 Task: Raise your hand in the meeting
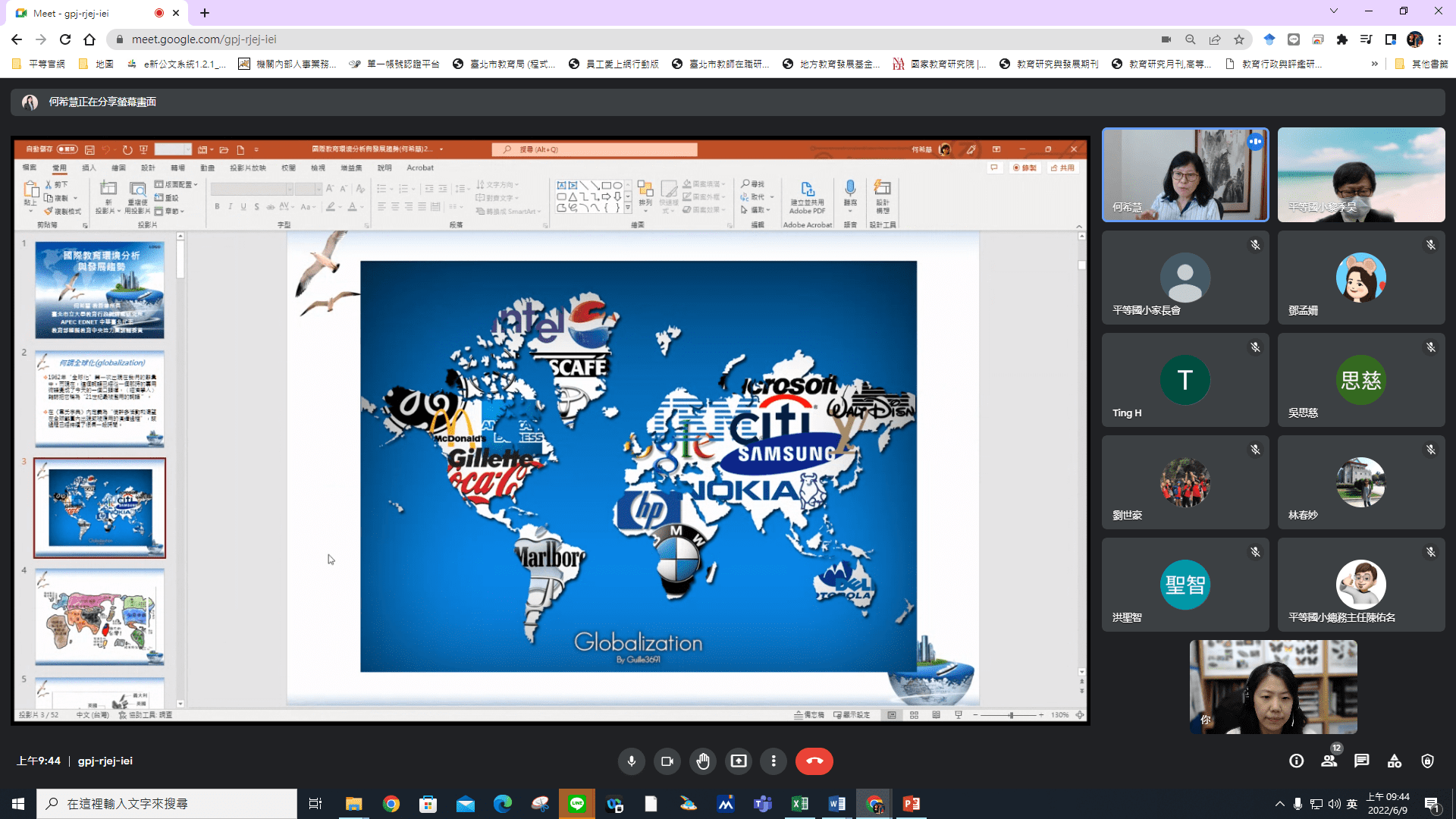(x=703, y=761)
